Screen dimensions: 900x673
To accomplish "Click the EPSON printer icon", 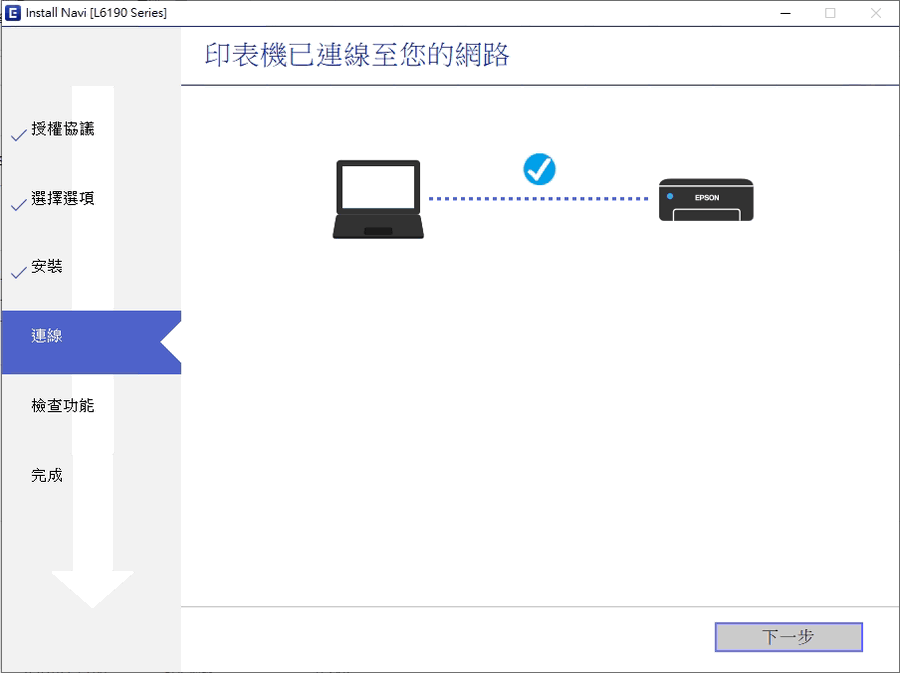I will [x=706, y=199].
